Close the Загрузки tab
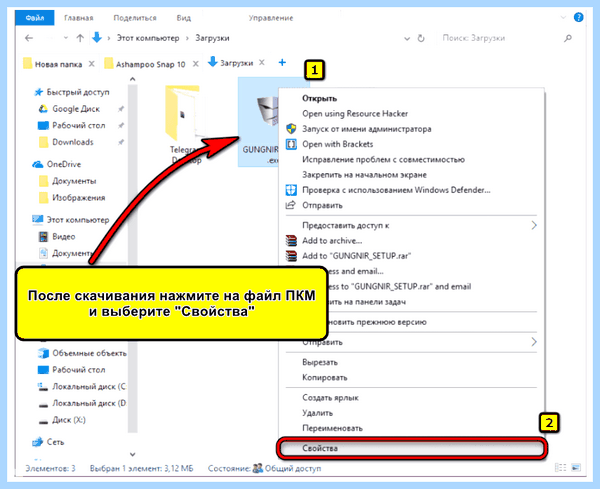 261,62
